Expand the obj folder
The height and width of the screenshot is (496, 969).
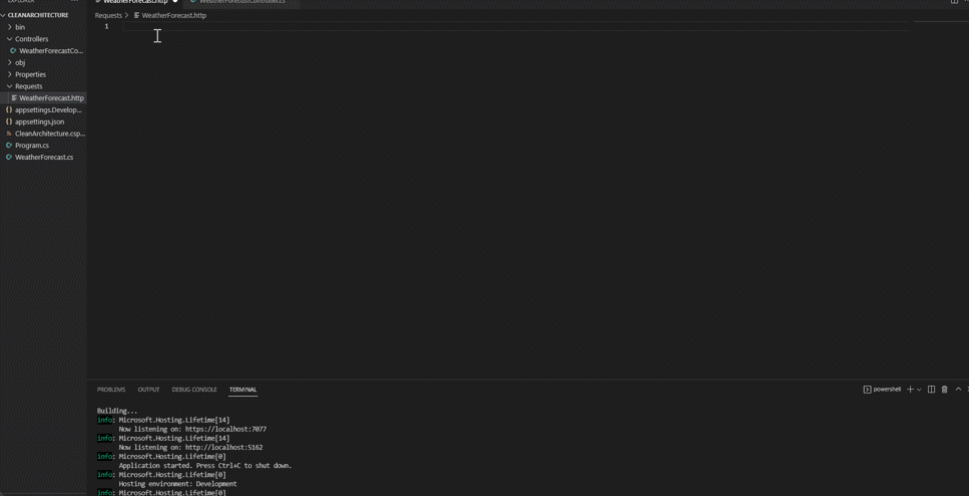point(20,62)
